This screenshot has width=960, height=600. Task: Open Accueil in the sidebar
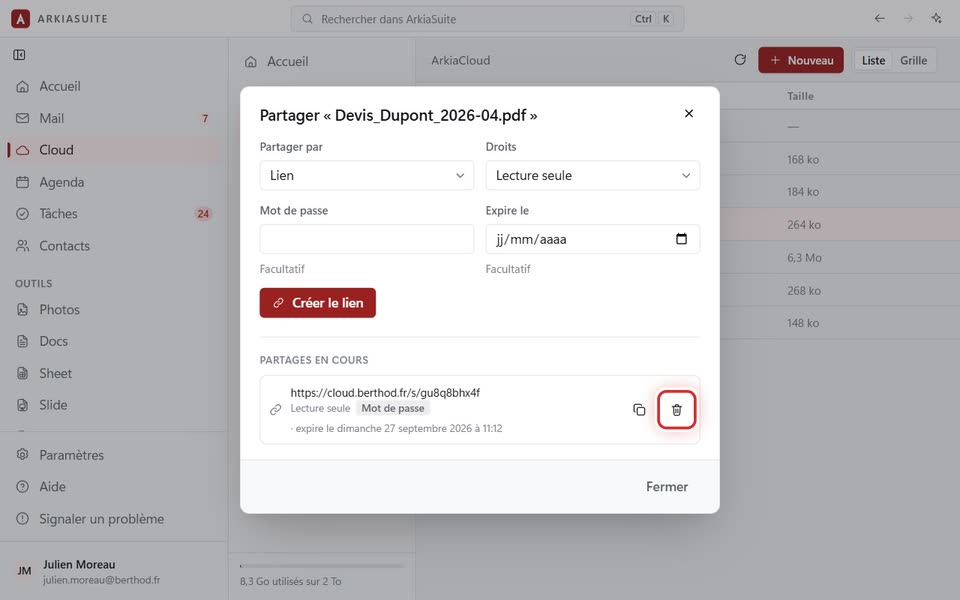[x=114, y=86]
